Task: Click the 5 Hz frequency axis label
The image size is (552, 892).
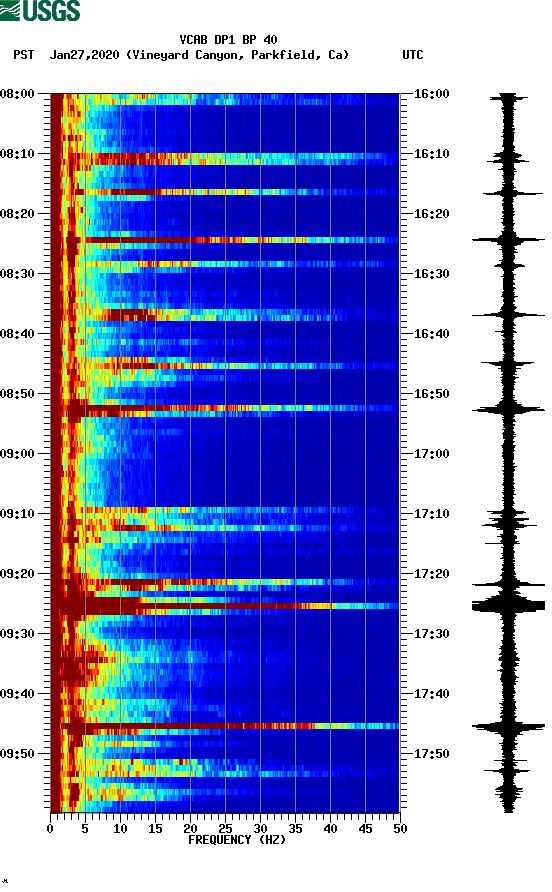Action: click(85, 829)
